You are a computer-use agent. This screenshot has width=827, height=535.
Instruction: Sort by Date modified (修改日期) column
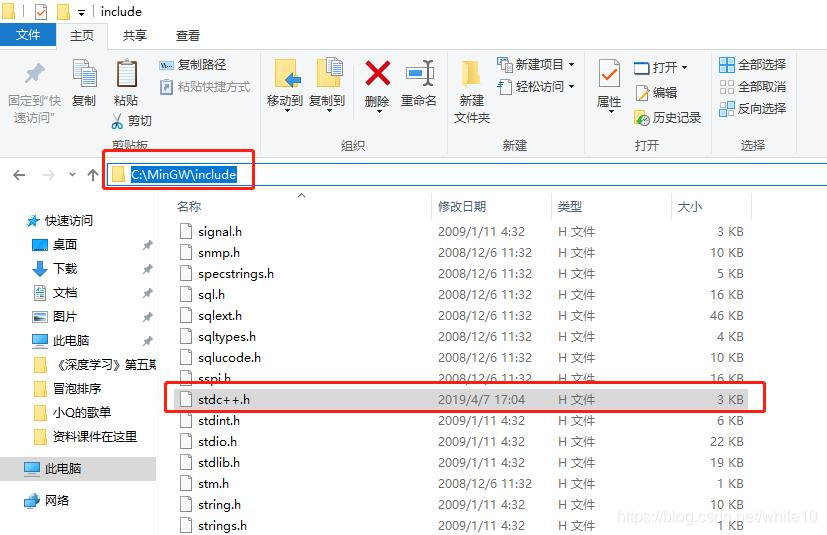click(462, 206)
